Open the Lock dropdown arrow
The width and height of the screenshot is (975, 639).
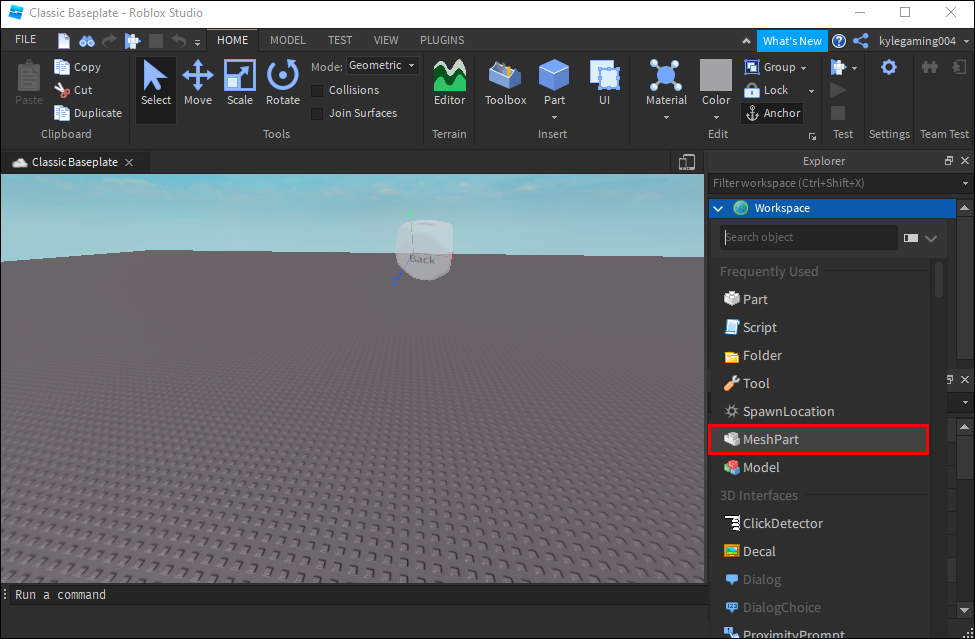811,91
